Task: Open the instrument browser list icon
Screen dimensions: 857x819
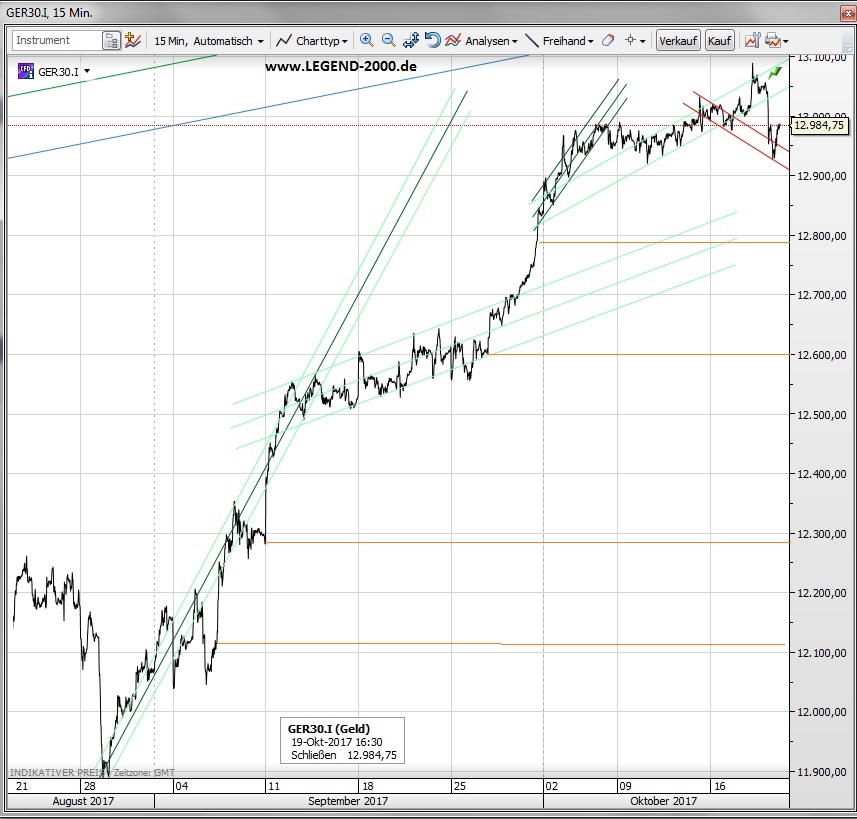Action: click(x=111, y=41)
